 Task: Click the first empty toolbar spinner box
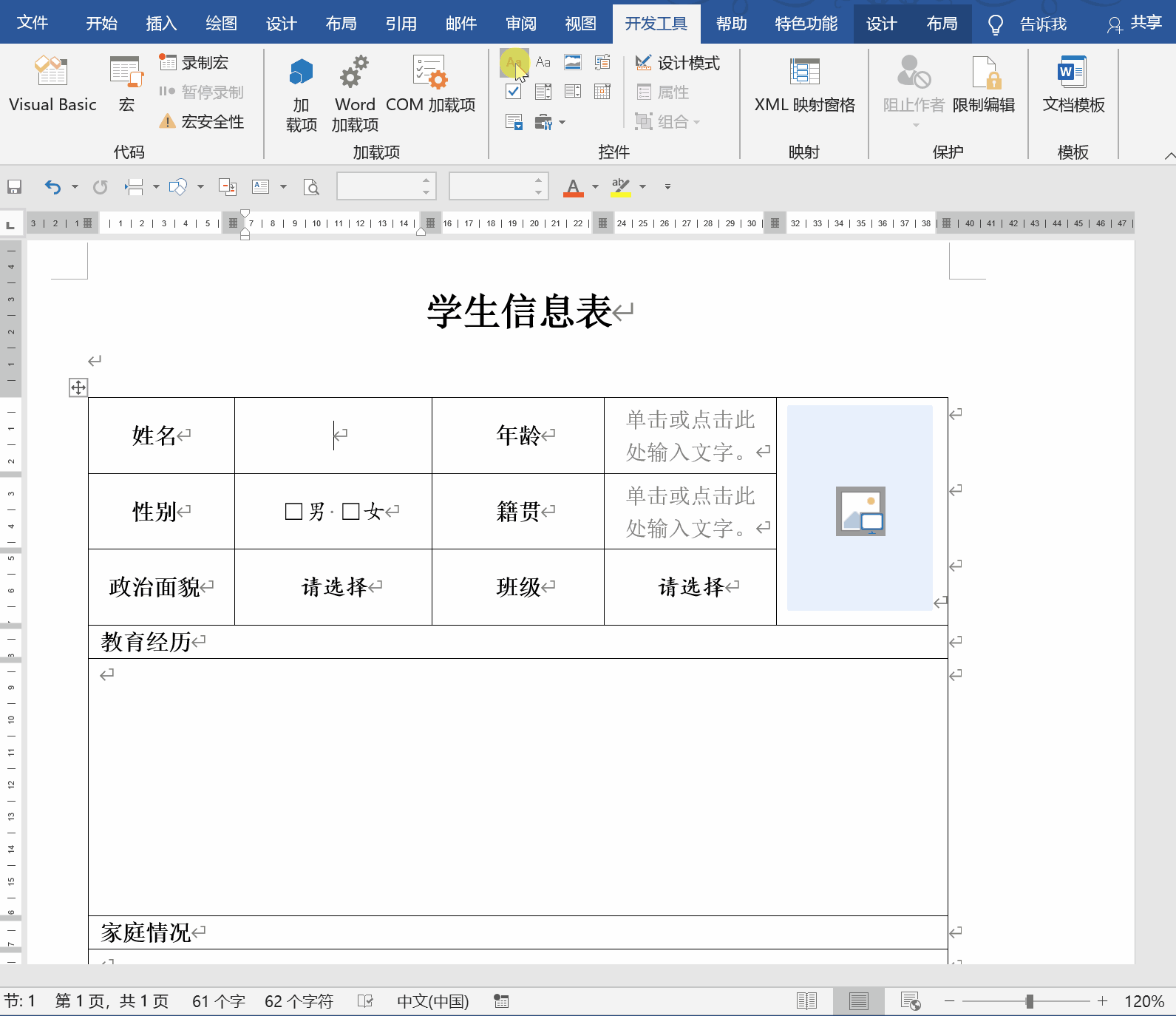386,186
